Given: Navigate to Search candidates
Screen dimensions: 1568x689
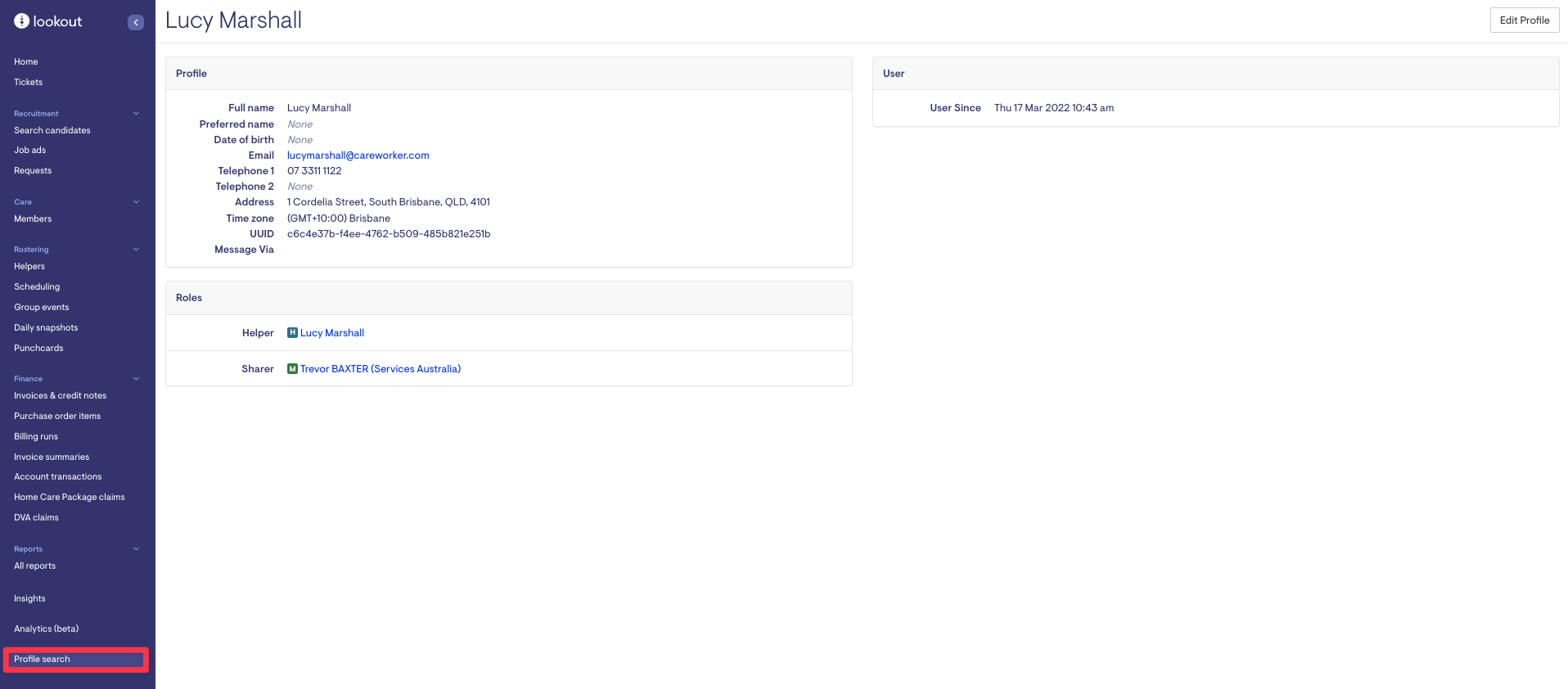Looking at the screenshot, I should (52, 131).
